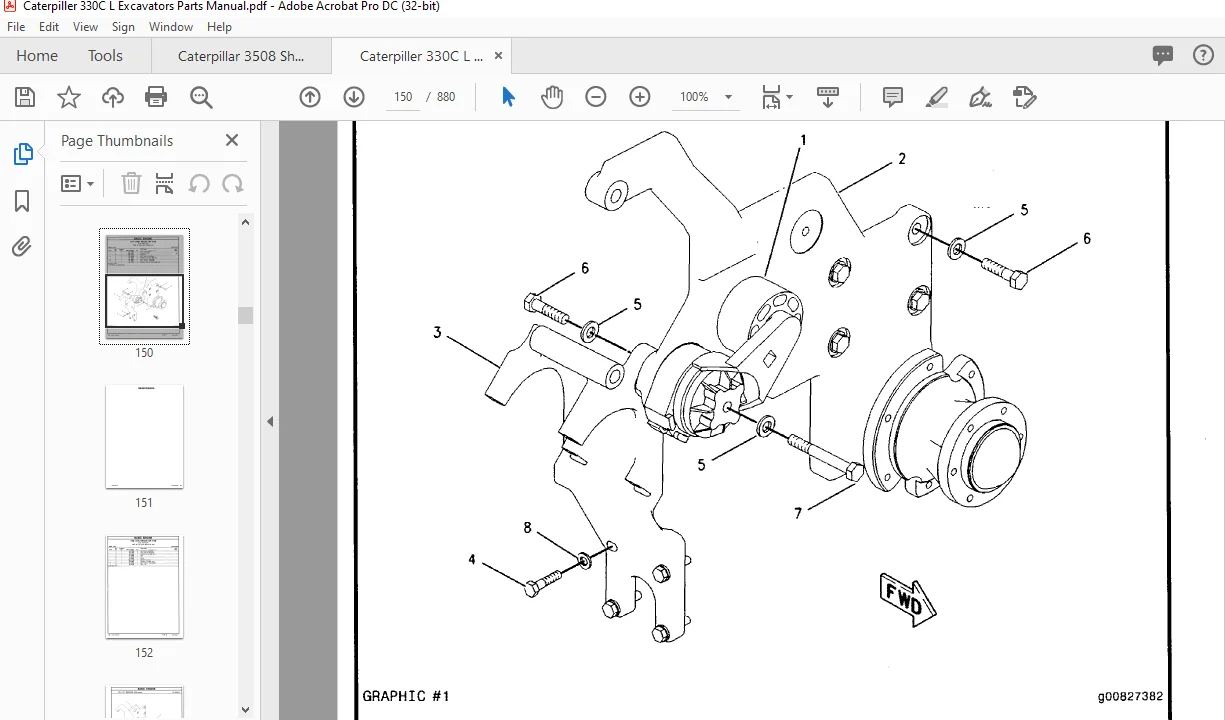The image size is (1225, 720).
Task: Open the thumbnails options dropdown menu
Action: [77, 183]
